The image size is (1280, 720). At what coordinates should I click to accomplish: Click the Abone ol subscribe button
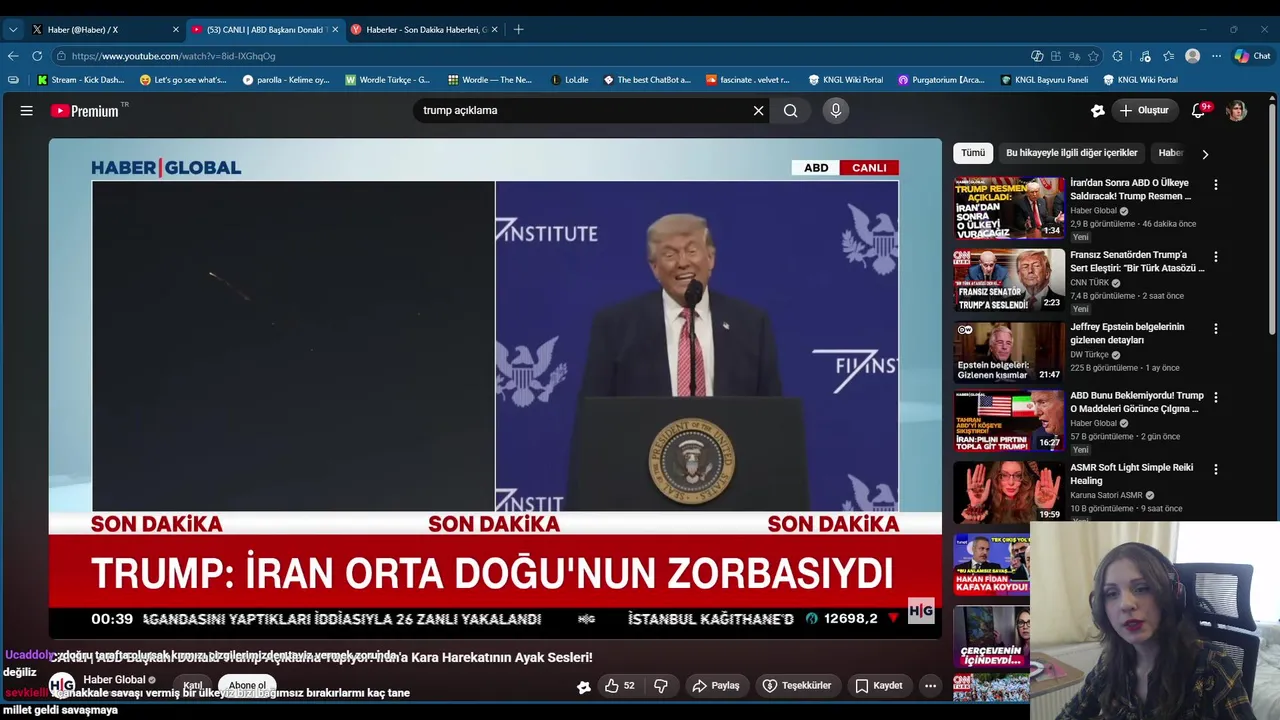click(x=247, y=686)
